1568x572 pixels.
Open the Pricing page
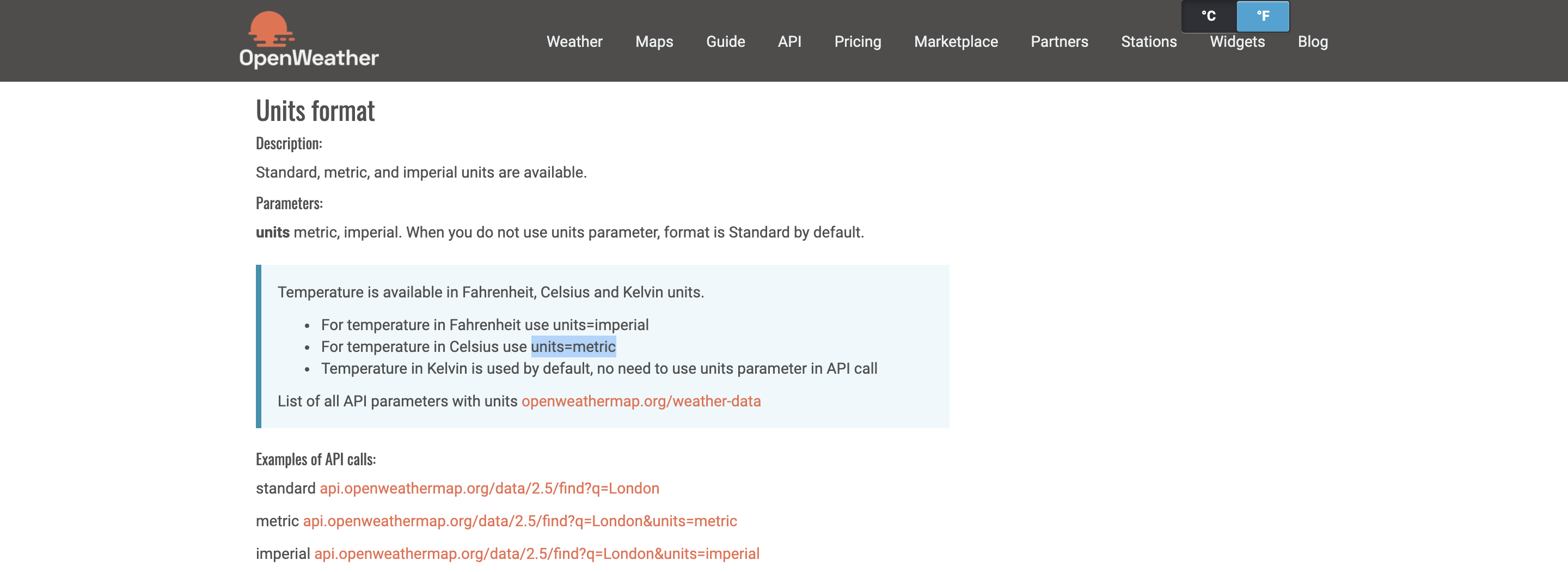coord(857,41)
